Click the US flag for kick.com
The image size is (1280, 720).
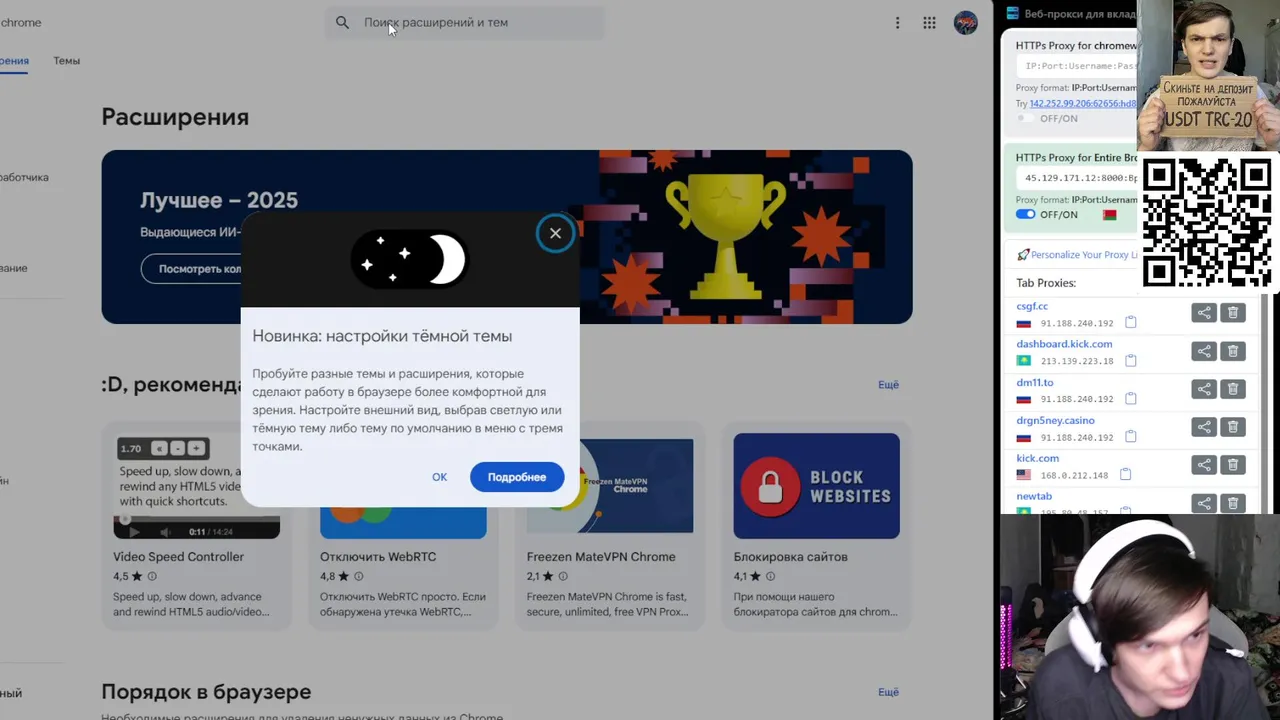[x=1024, y=475]
